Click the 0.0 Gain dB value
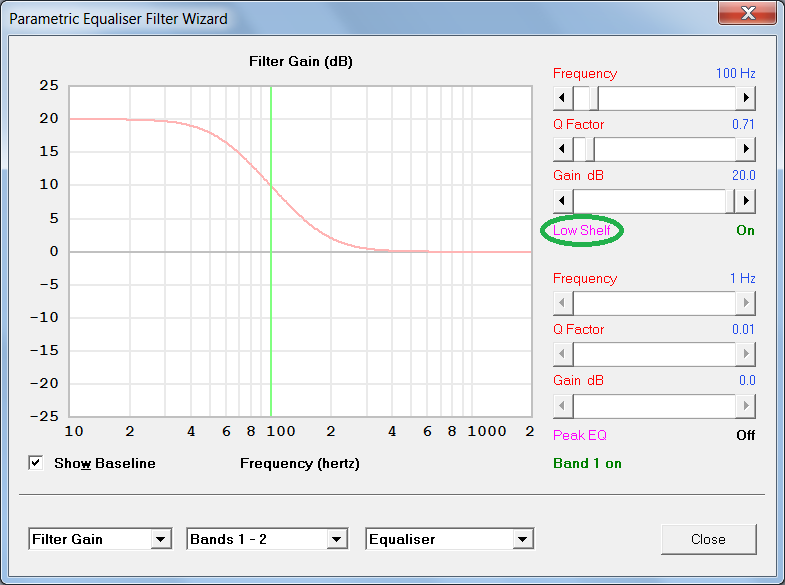Screen dimensions: 785x585 tap(747, 380)
